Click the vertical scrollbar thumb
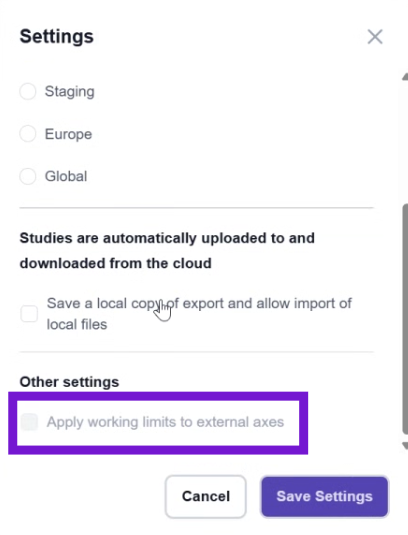 pos(405,319)
